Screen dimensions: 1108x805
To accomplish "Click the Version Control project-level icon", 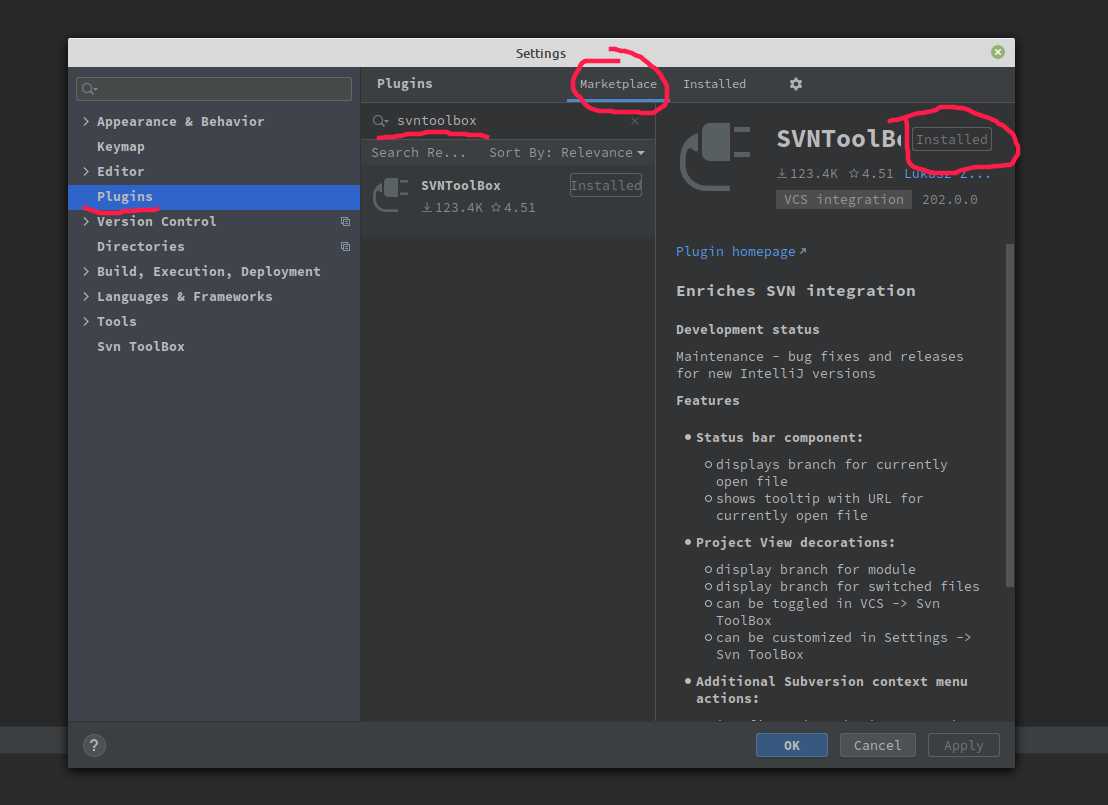I will (345, 221).
